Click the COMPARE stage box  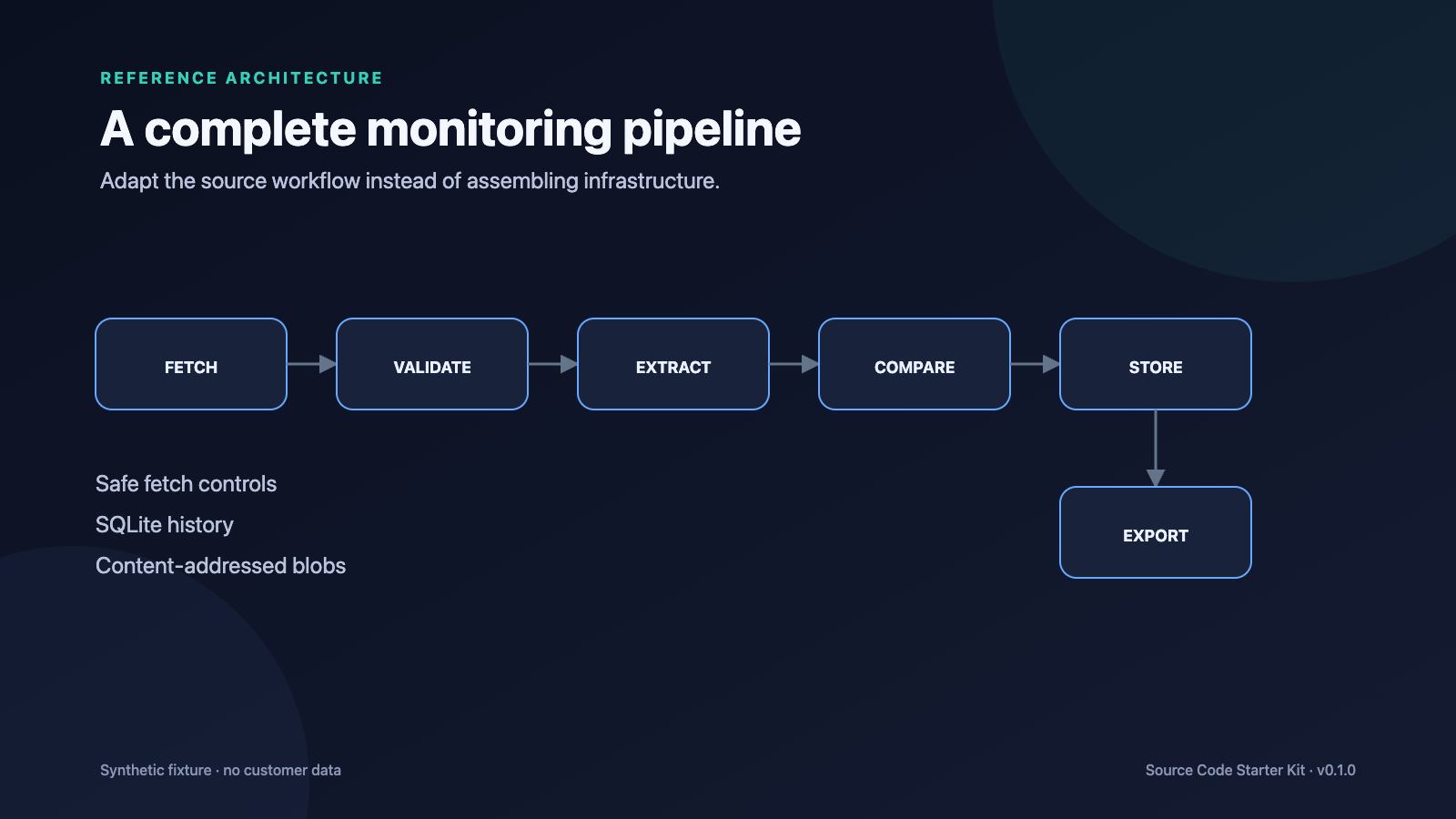pos(915,364)
